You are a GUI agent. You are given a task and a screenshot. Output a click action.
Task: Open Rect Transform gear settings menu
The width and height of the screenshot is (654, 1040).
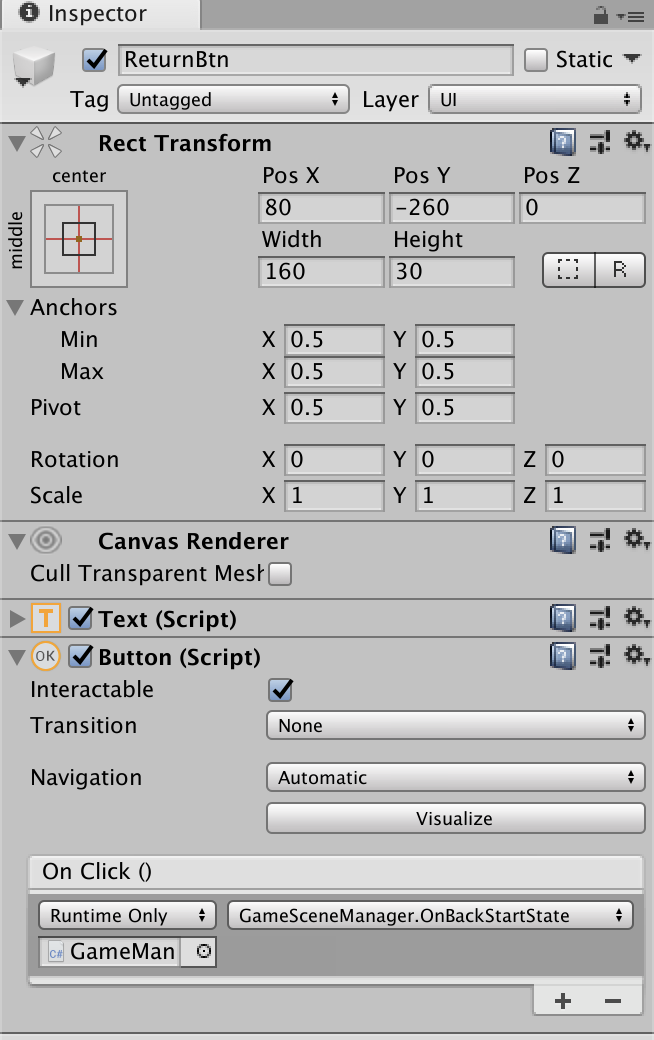pos(636,143)
